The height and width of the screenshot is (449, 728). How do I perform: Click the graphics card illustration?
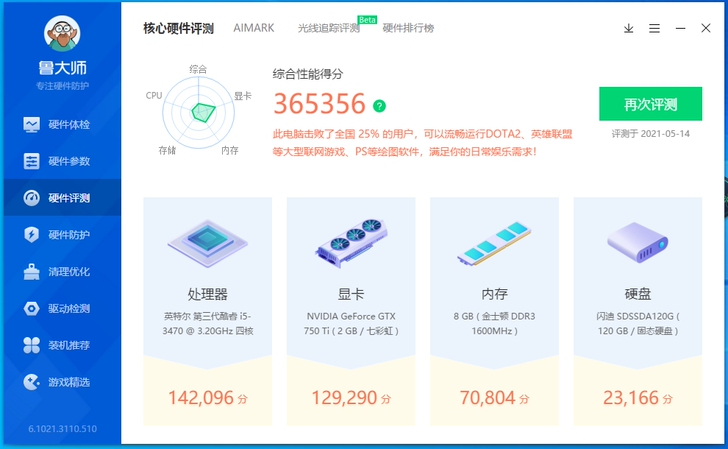351,243
